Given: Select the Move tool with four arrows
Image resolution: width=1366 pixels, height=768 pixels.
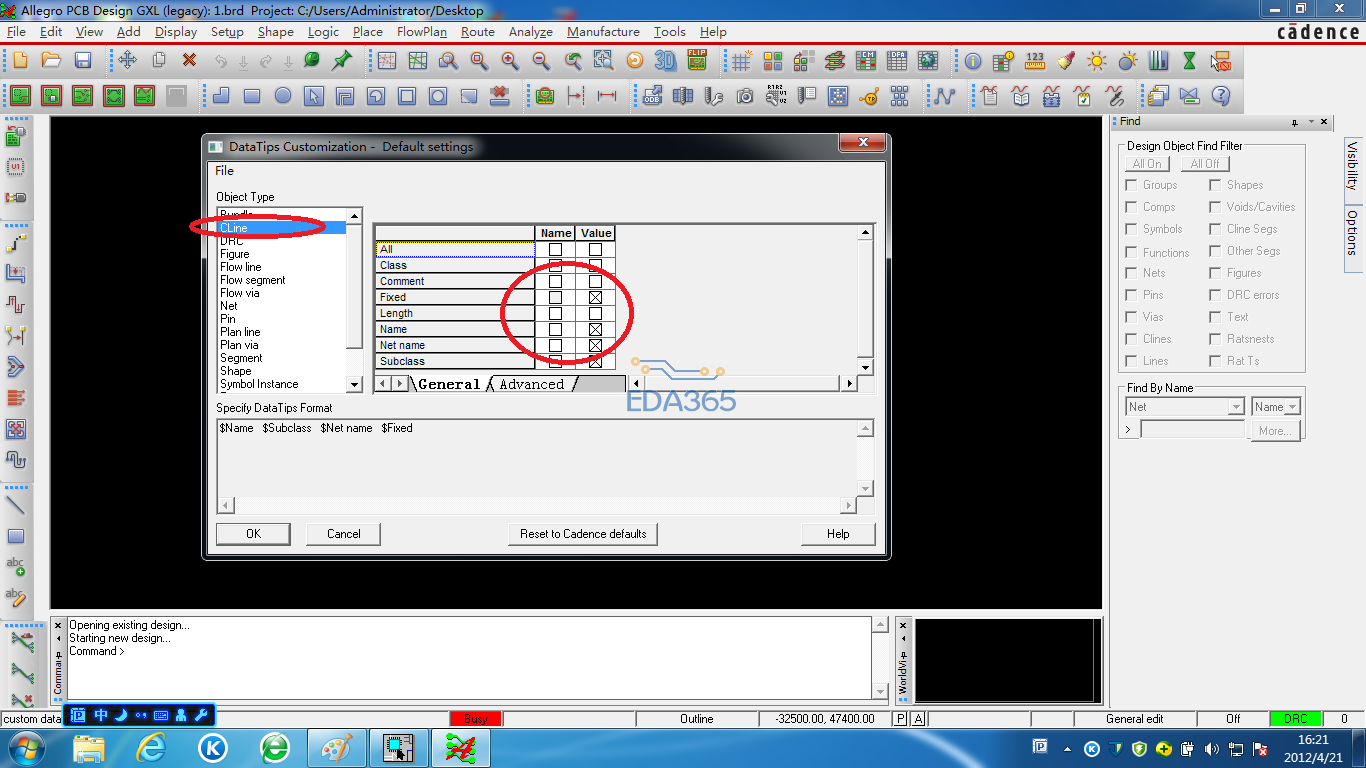Looking at the screenshot, I should (127, 60).
